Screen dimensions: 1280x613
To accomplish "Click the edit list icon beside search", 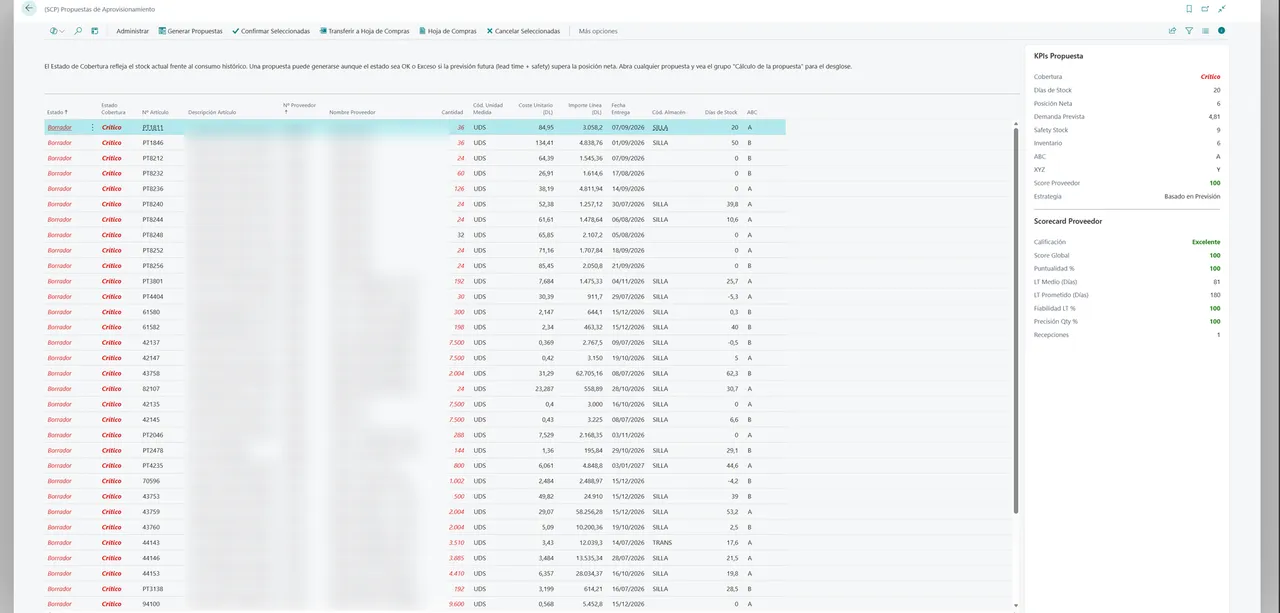I will pos(95,31).
